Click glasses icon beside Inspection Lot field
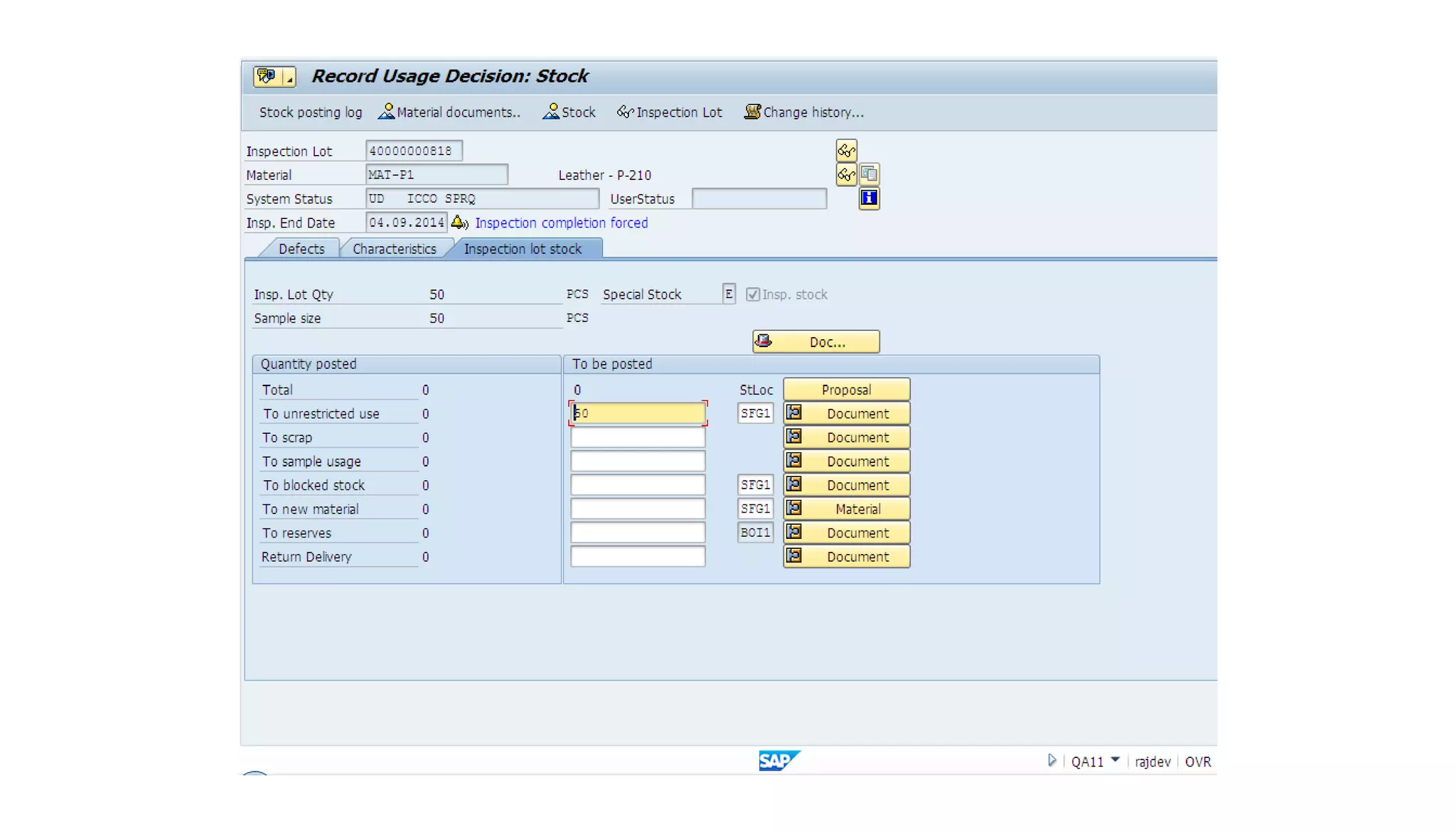The height and width of the screenshot is (832, 1456). [846, 151]
